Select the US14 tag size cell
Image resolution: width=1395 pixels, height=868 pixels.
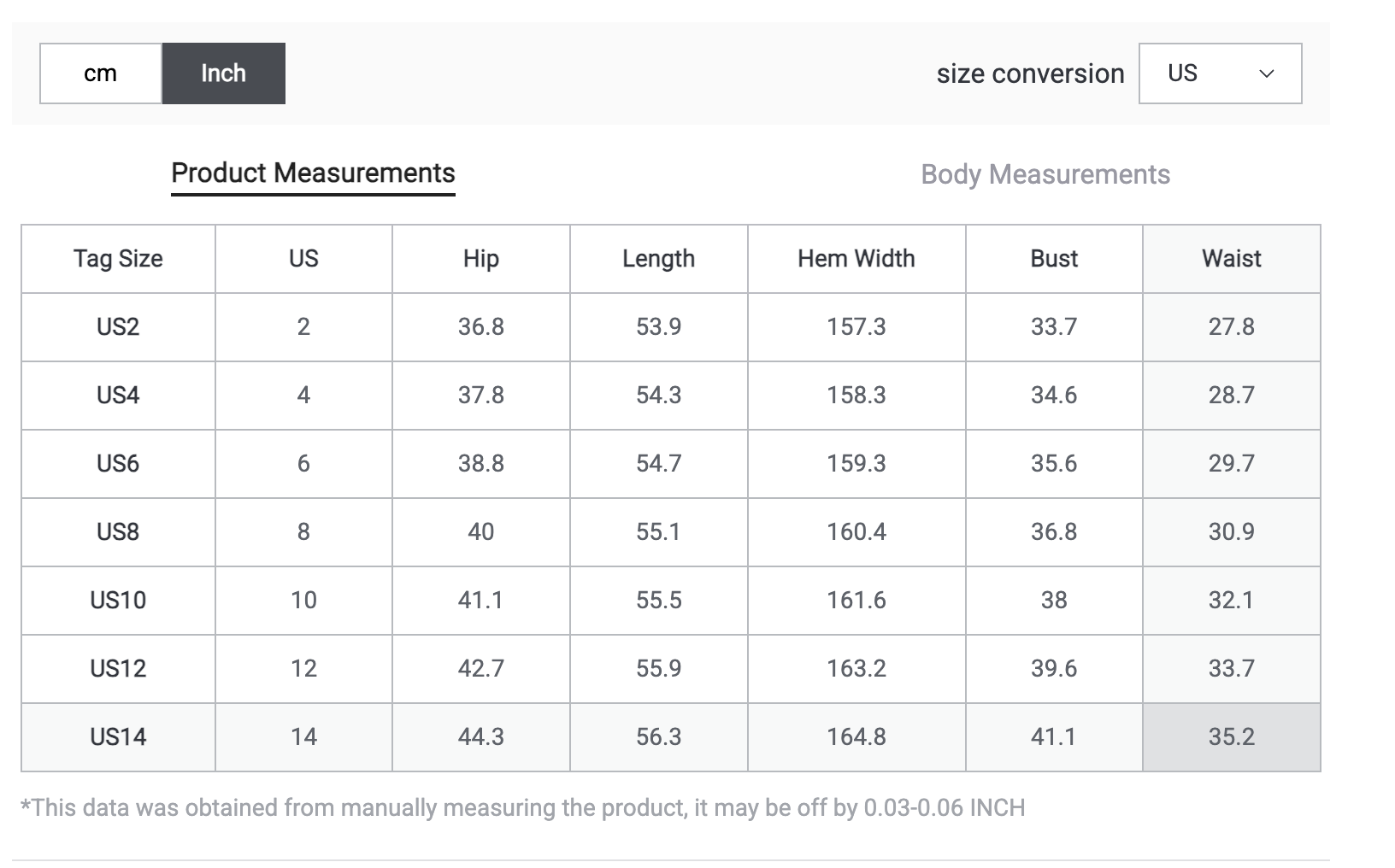[x=118, y=737]
